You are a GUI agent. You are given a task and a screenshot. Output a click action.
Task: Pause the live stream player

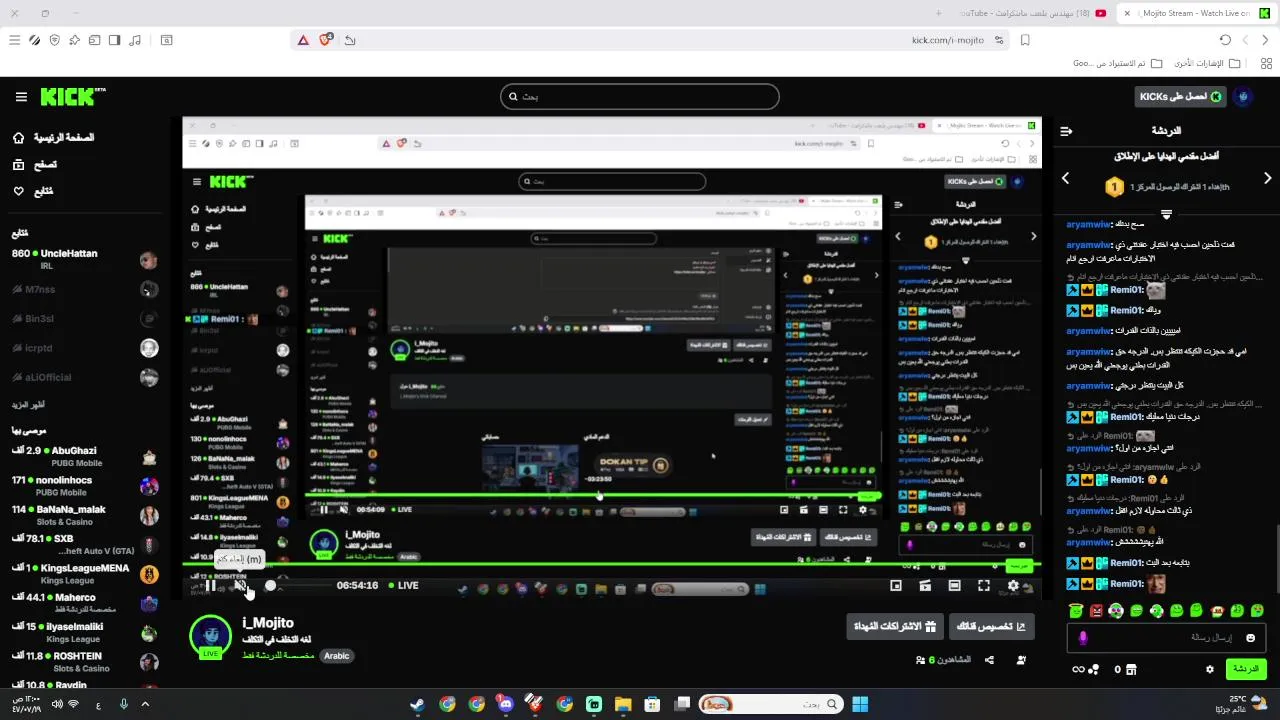coord(212,585)
